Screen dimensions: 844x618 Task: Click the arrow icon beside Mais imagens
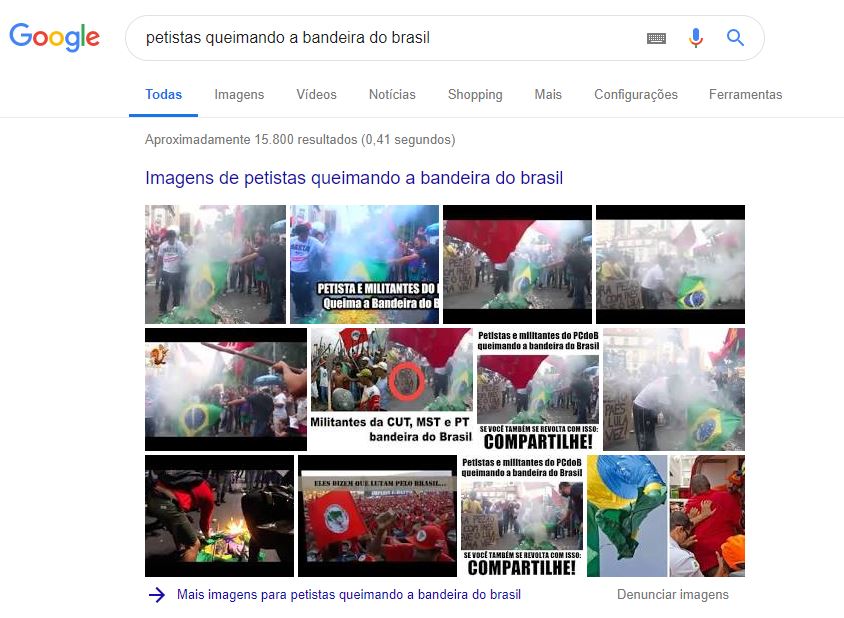pos(157,595)
